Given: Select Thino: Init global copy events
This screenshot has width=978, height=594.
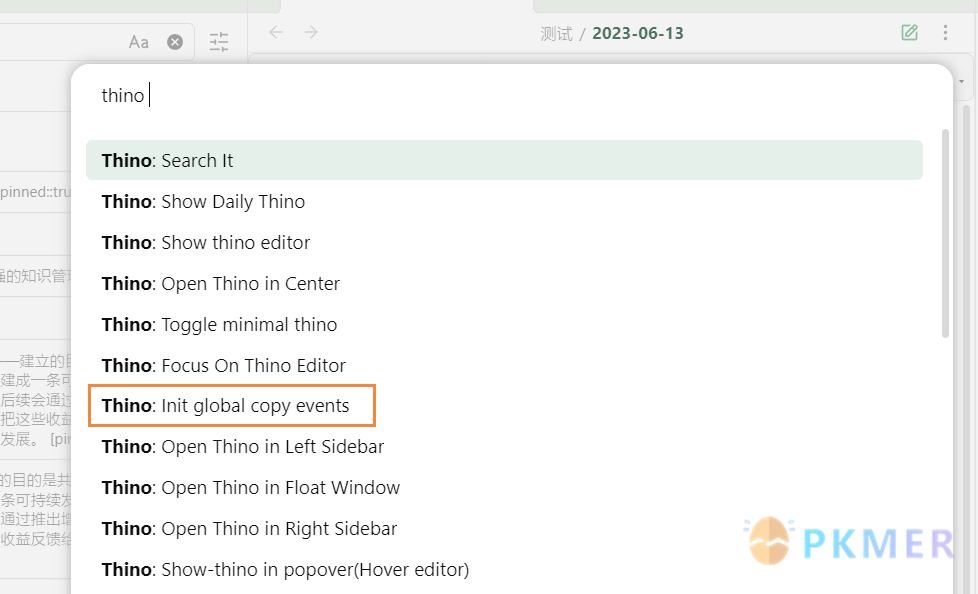Looking at the screenshot, I should pos(504,406).
